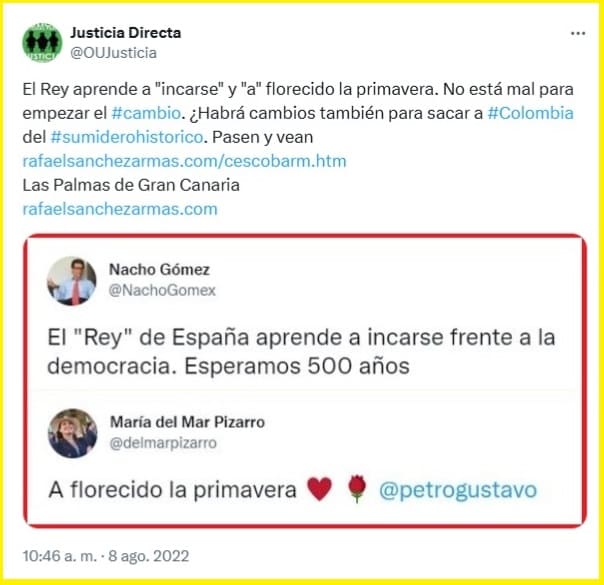Click the María del Mar Pizarro name
Image resolution: width=604 pixels, height=585 pixels.
188,422
